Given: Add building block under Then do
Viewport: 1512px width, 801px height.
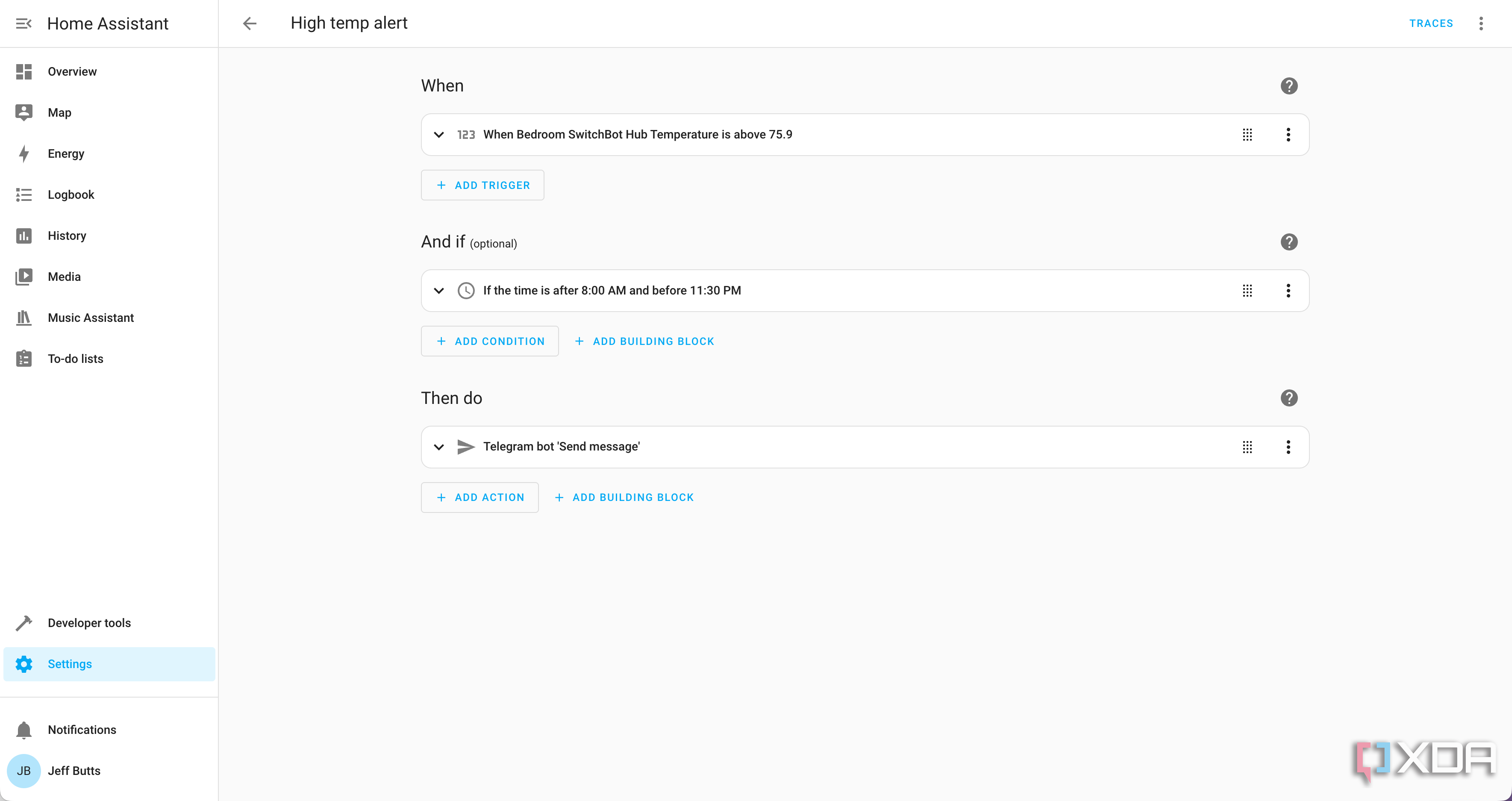Looking at the screenshot, I should coord(624,498).
